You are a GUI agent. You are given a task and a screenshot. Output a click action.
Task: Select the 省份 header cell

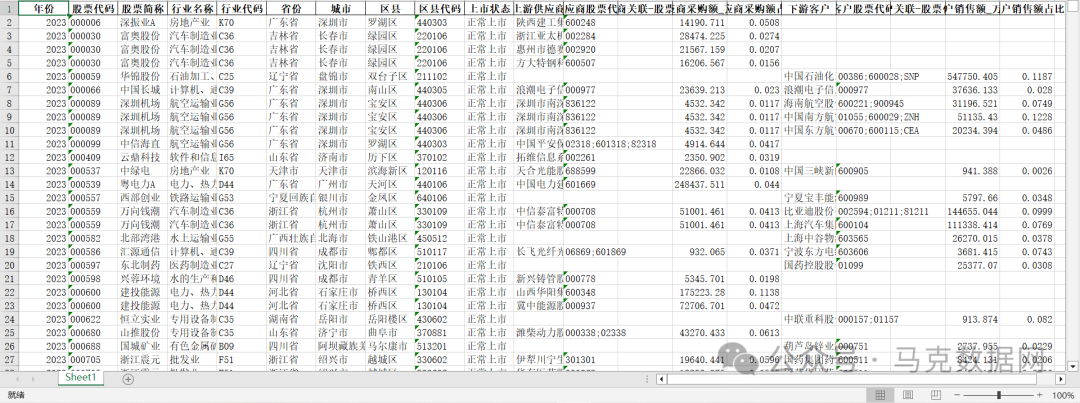[291, 10]
